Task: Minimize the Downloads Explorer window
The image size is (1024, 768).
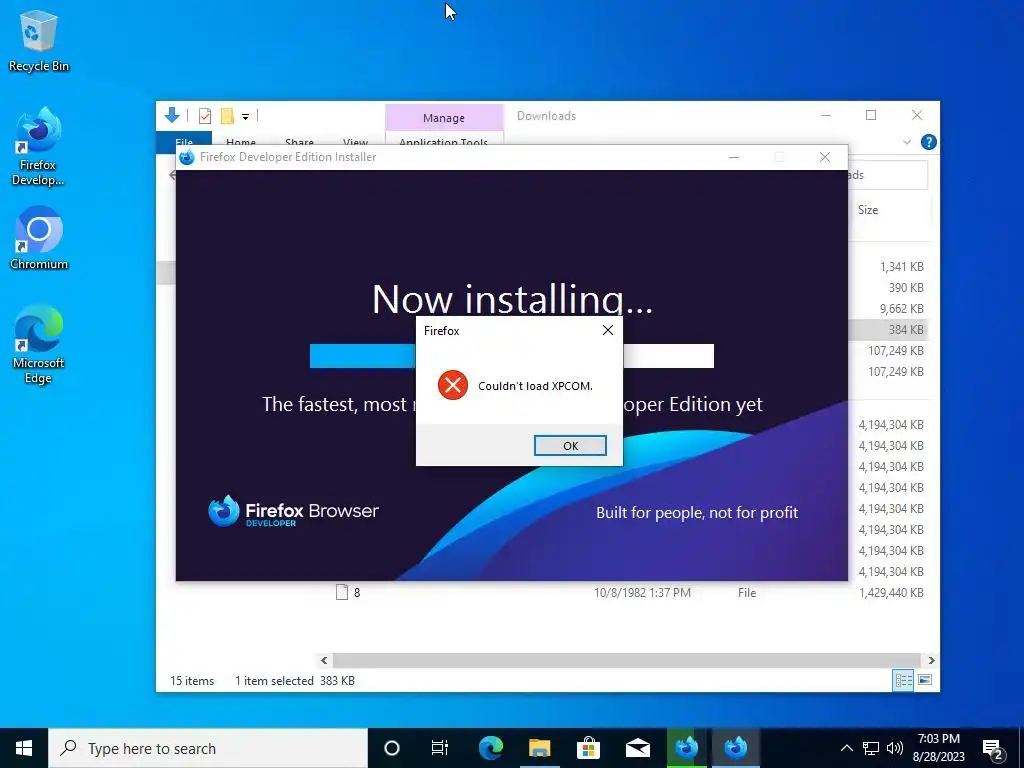Action: 825,116
